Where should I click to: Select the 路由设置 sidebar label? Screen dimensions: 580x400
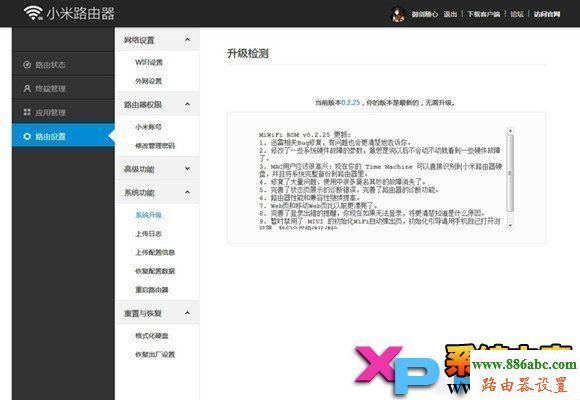coord(50,137)
